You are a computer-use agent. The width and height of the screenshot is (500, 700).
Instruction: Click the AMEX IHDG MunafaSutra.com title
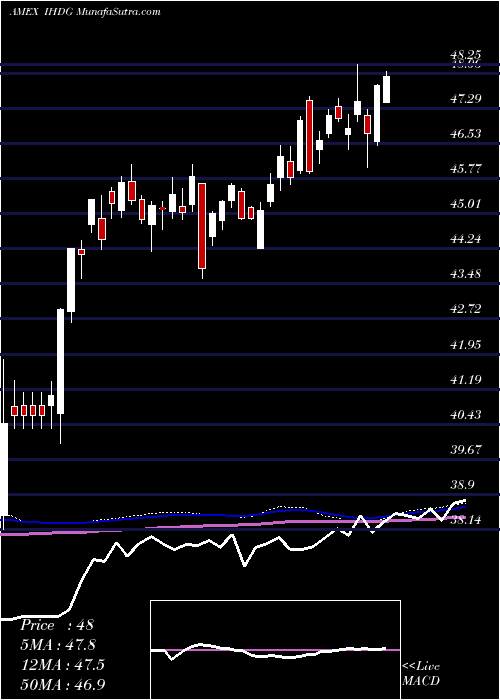coord(85,12)
